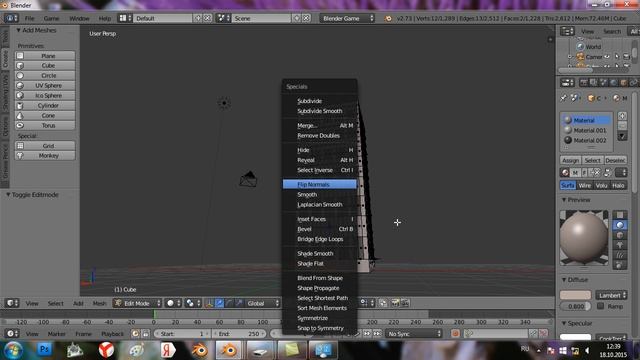Add a Cube mesh primitive

click(45, 65)
